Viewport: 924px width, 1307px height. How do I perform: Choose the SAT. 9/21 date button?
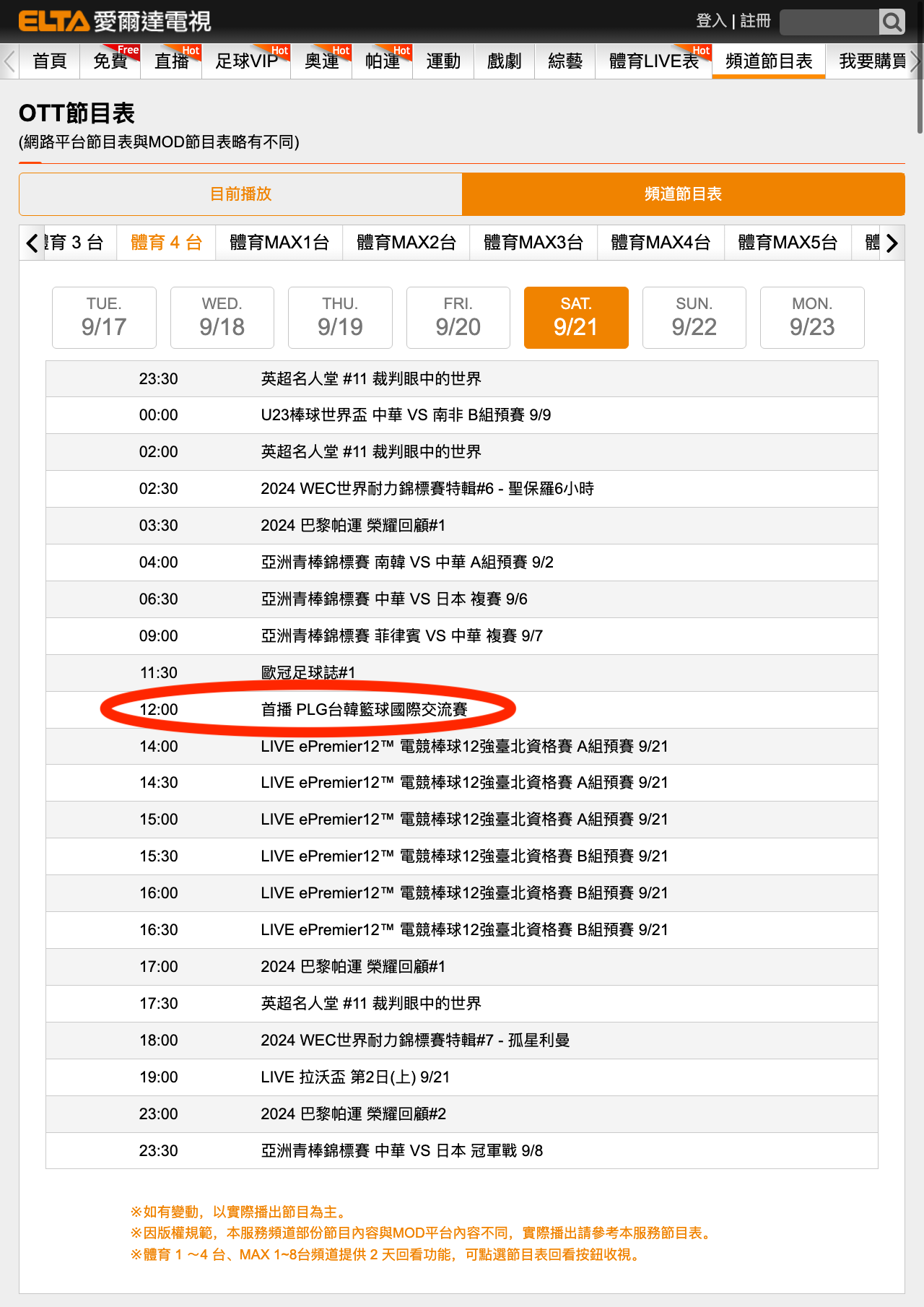(x=576, y=318)
